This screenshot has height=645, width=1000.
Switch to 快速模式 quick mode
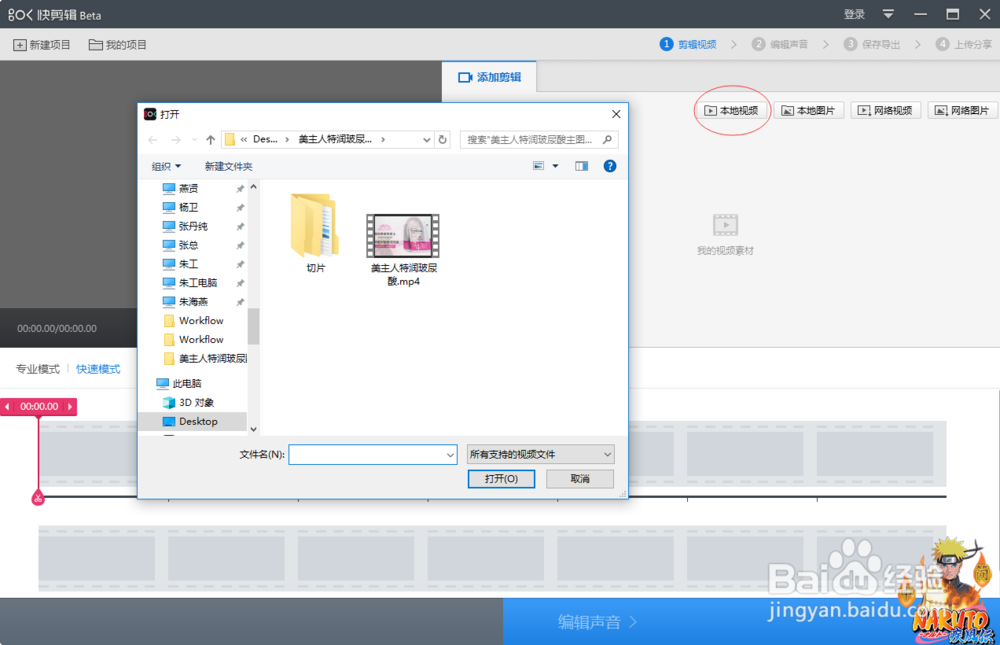click(98, 369)
